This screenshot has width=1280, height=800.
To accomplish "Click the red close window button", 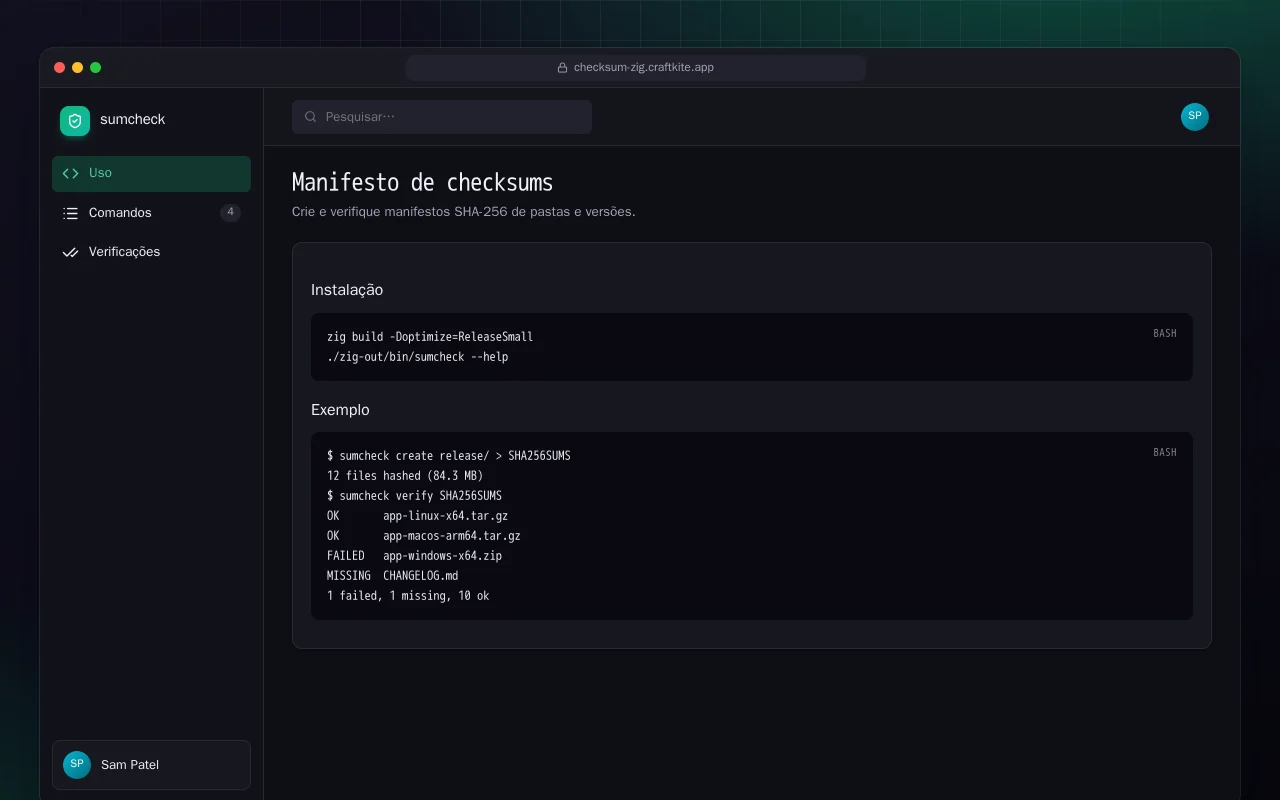I will [x=59, y=68].
